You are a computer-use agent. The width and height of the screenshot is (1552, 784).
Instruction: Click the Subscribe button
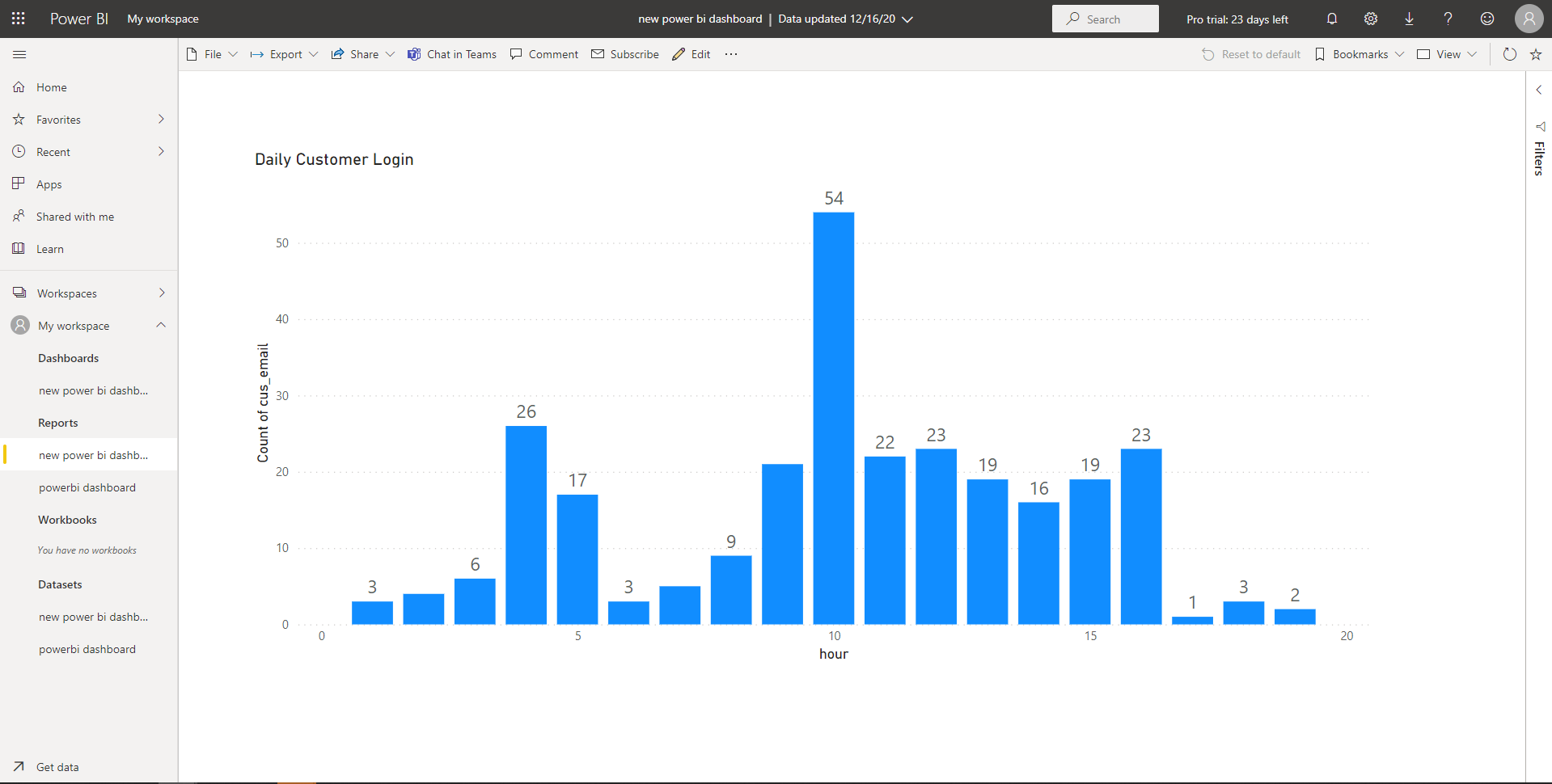tap(625, 54)
